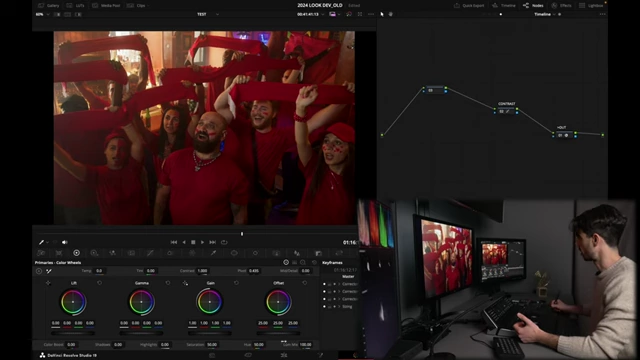Jump to first frame
640x360 pixels.
[174, 242]
